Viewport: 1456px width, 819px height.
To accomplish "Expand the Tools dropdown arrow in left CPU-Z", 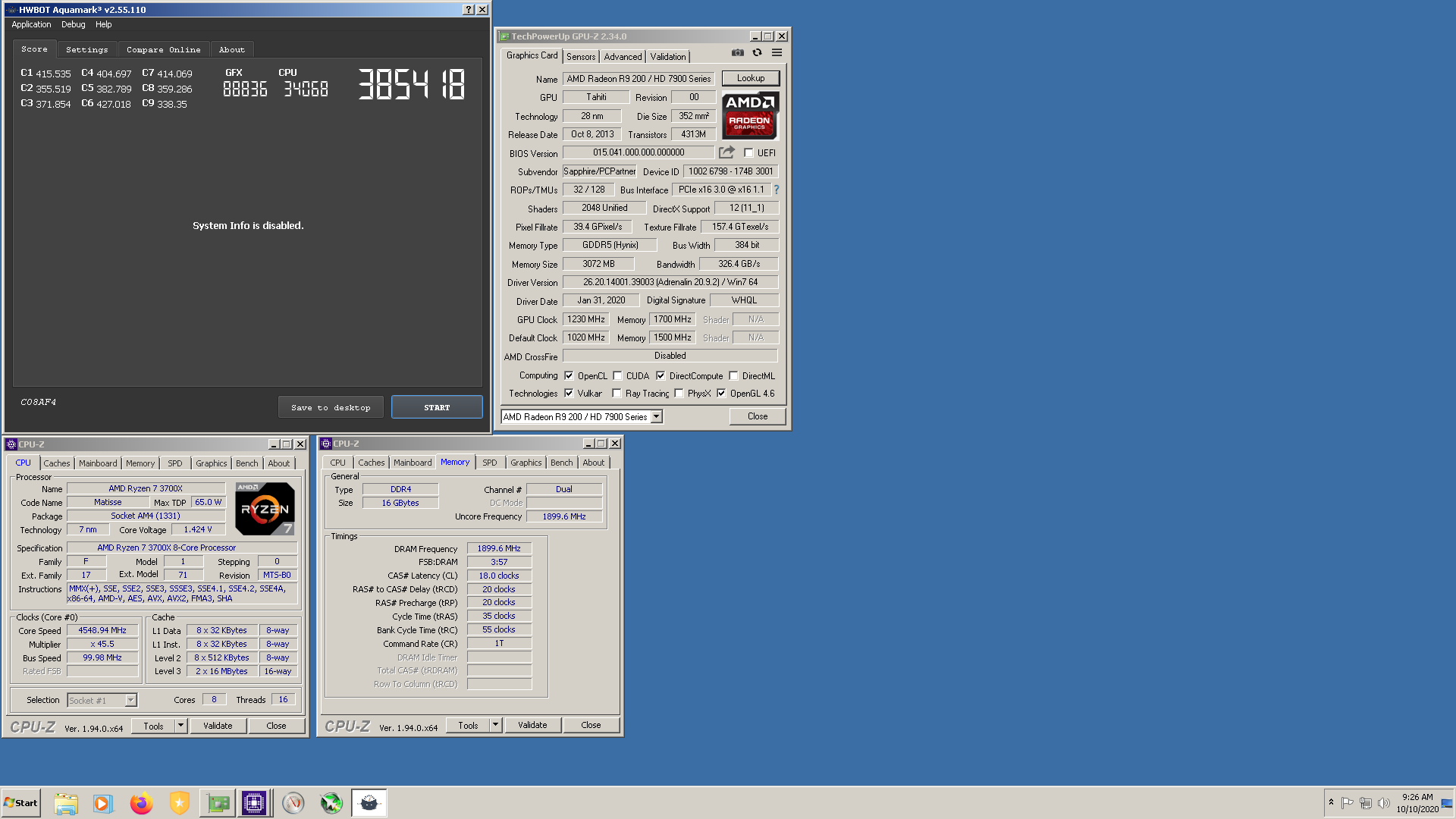I will click(180, 726).
